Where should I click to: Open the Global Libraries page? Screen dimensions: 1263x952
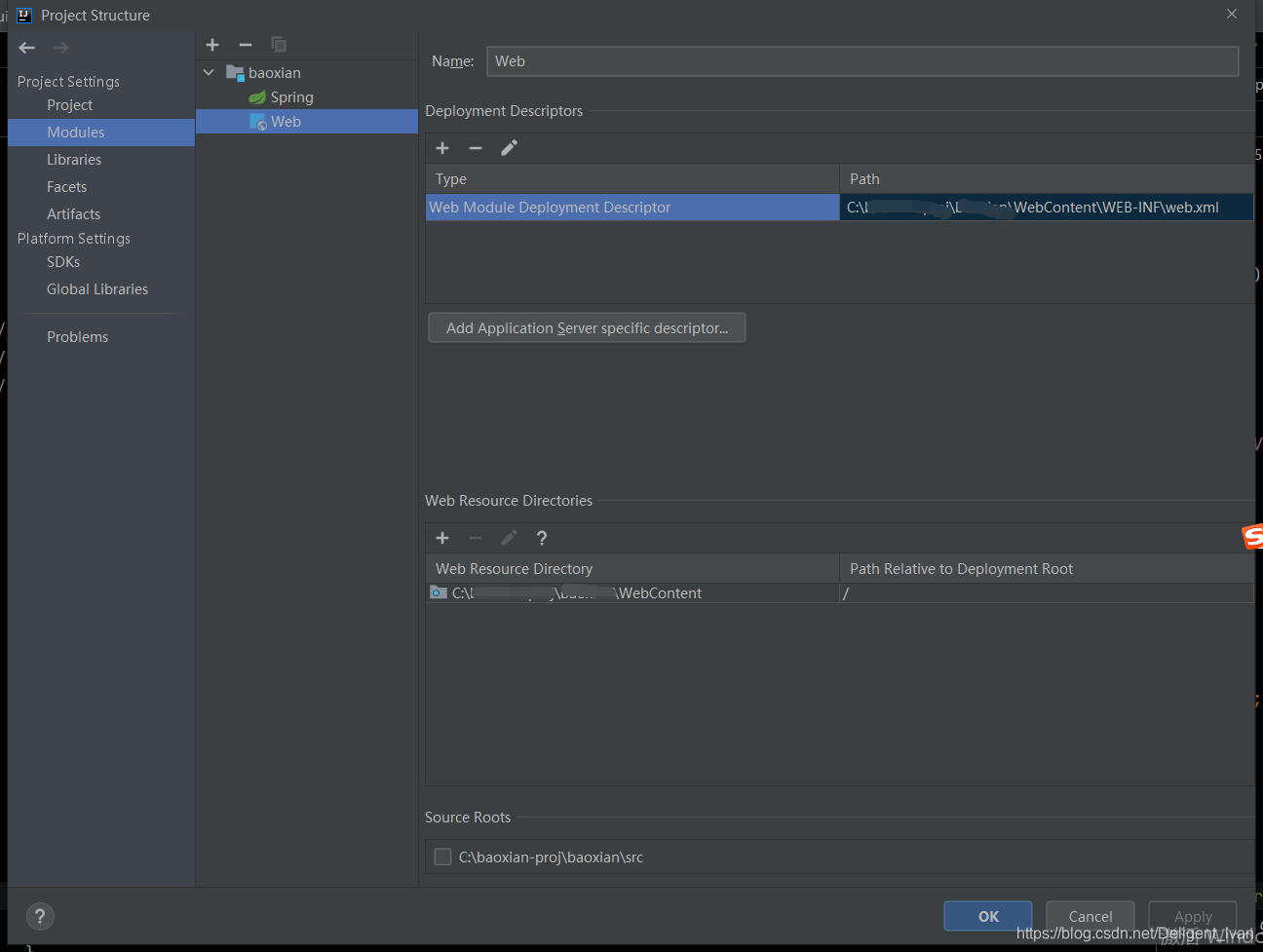coord(97,289)
